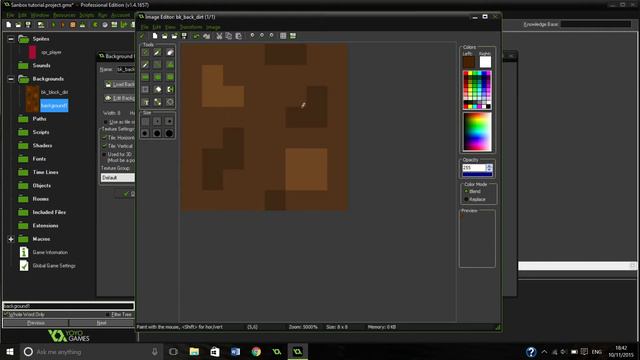Click the Paste icon in Image Editor toolbar

[x=238, y=36]
